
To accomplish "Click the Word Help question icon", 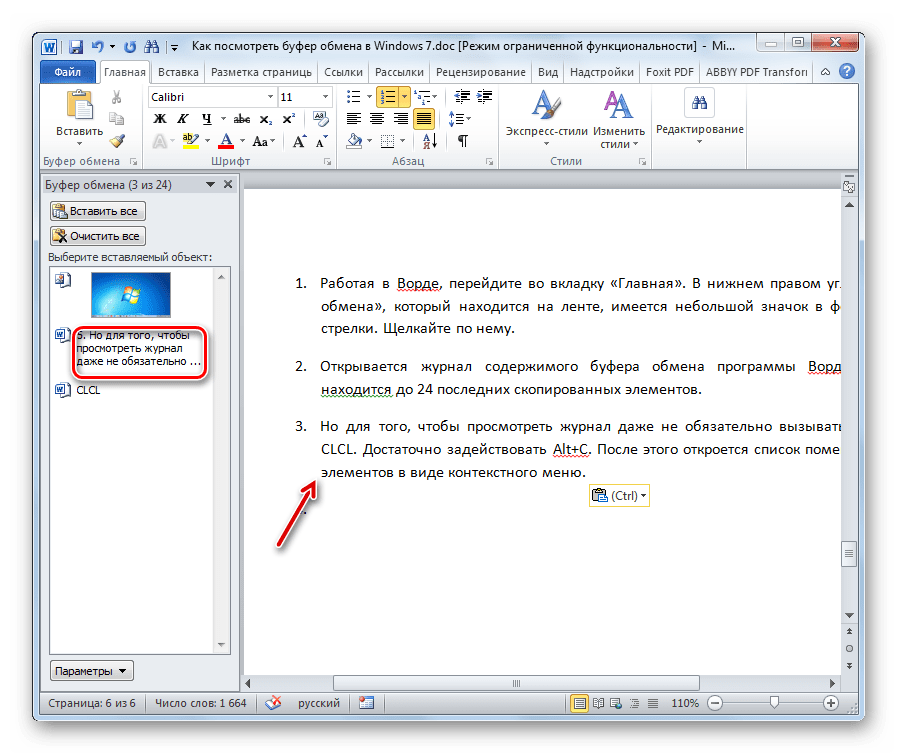I will coord(846,72).
